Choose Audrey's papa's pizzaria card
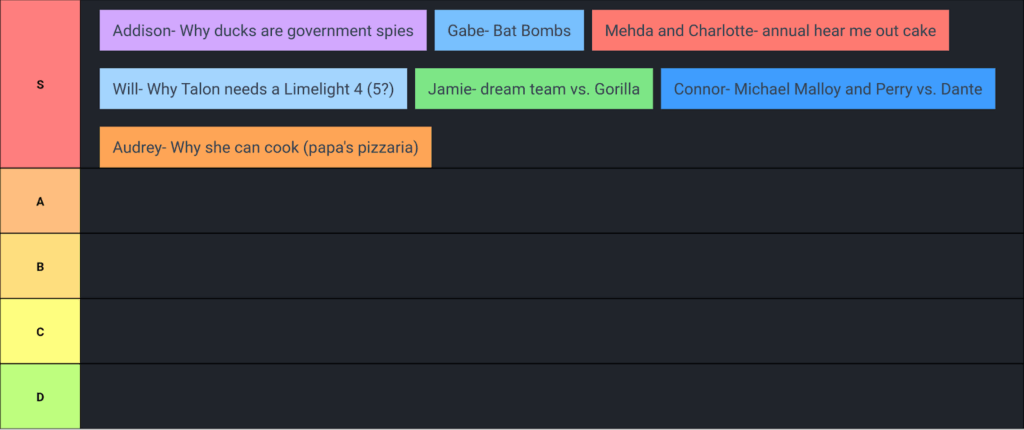1024x430 pixels. [265, 147]
